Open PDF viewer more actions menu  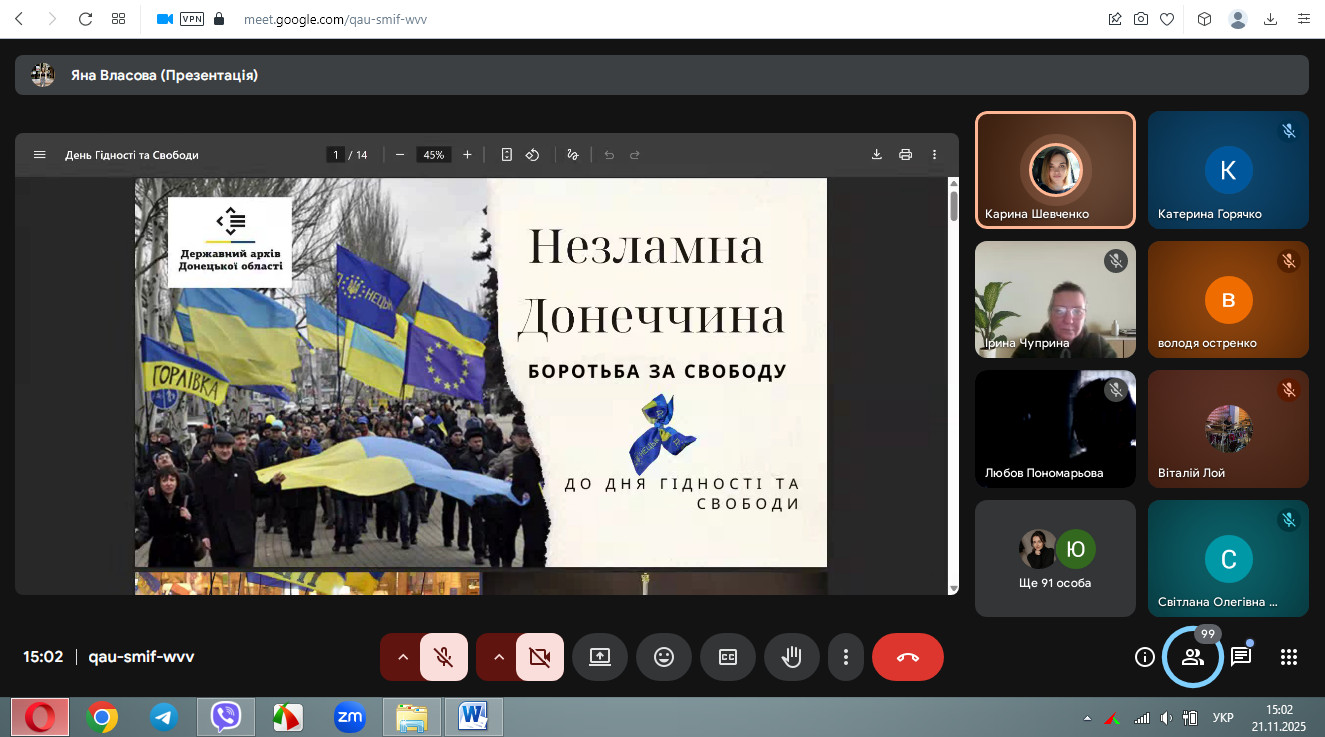[x=935, y=155]
